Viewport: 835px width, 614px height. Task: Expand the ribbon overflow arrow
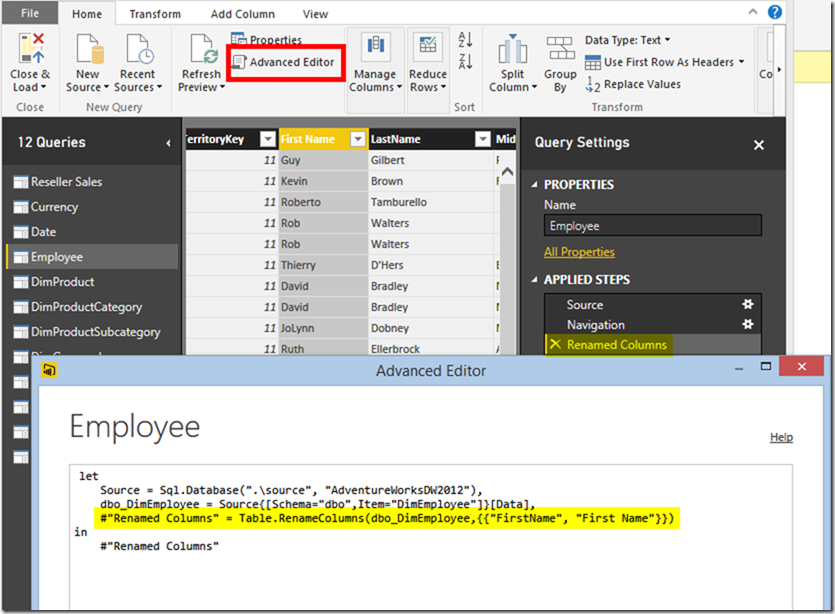[780, 69]
